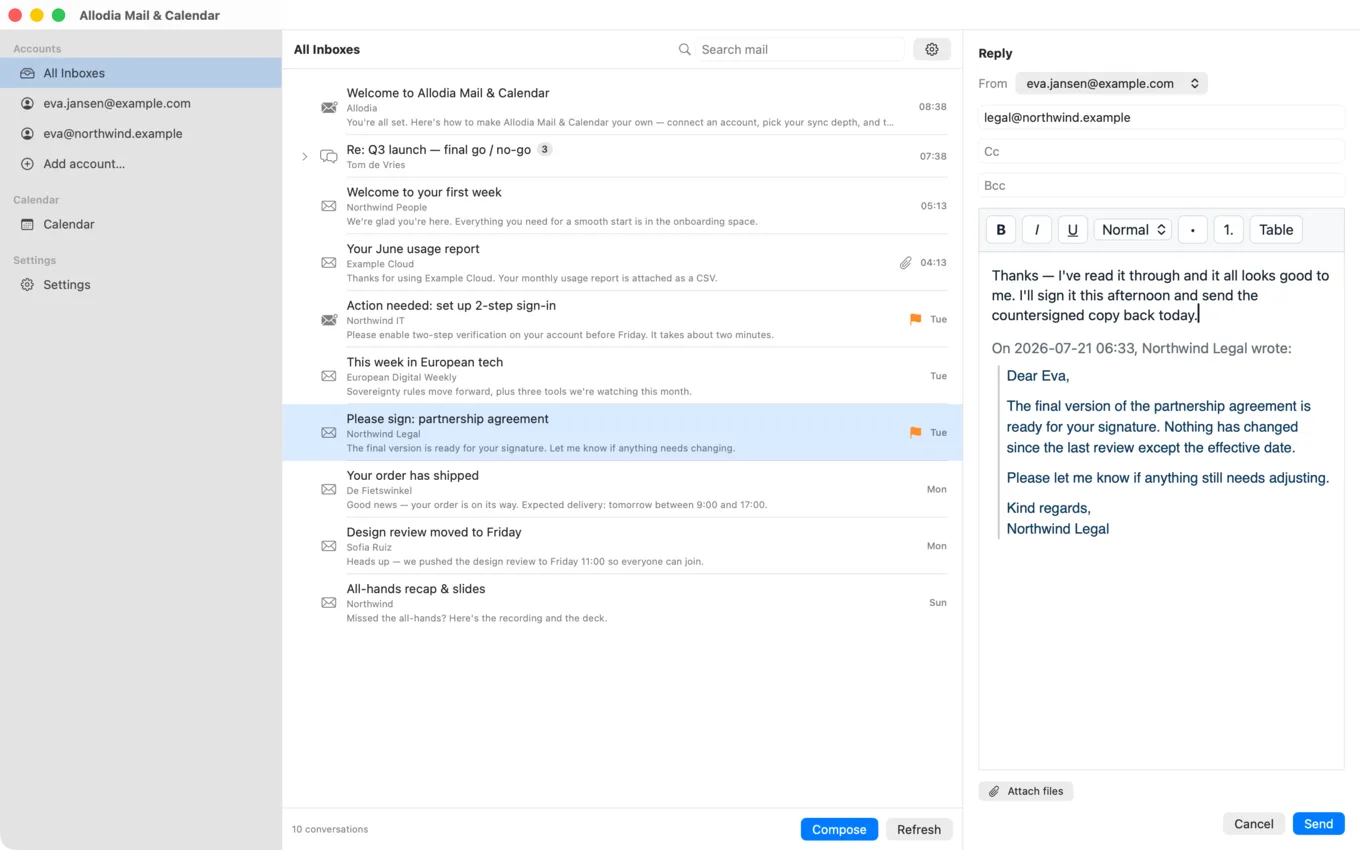Screen dimensions: 1360x850
Task: Open "This week in European tech" message
Action: coord(622,376)
